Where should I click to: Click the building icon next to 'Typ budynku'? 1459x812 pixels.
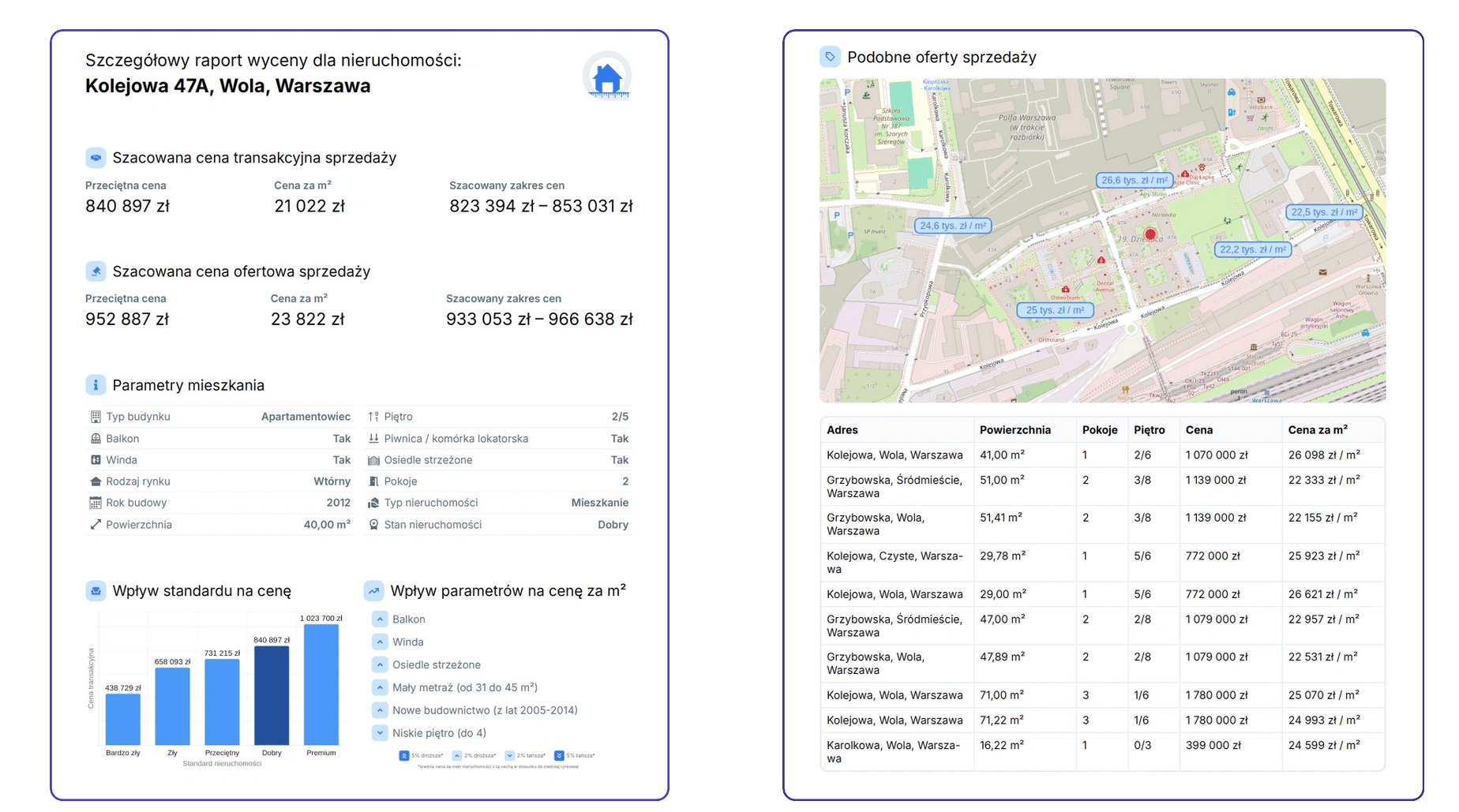click(96, 416)
